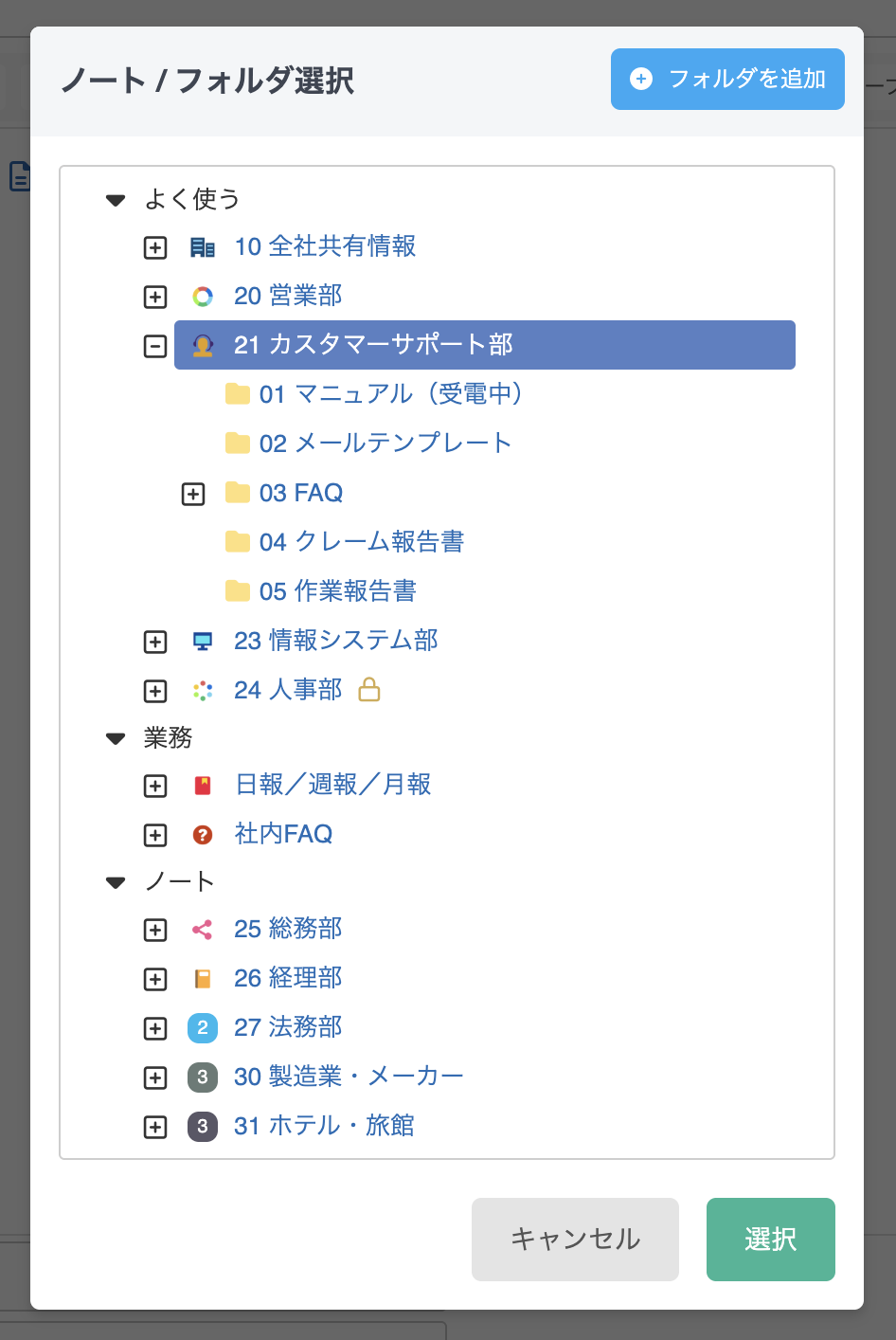Select the highlighted 21 カスタマーサポート部 row
This screenshot has width=896, height=1340.
click(x=485, y=345)
